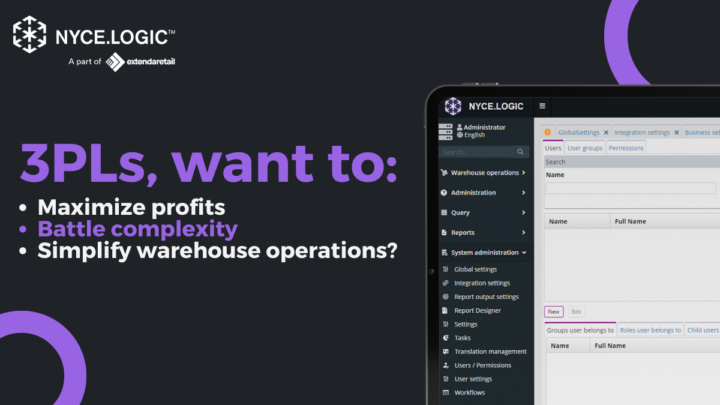
Task: Click the Users / Permissions person icon
Action: point(445,366)
